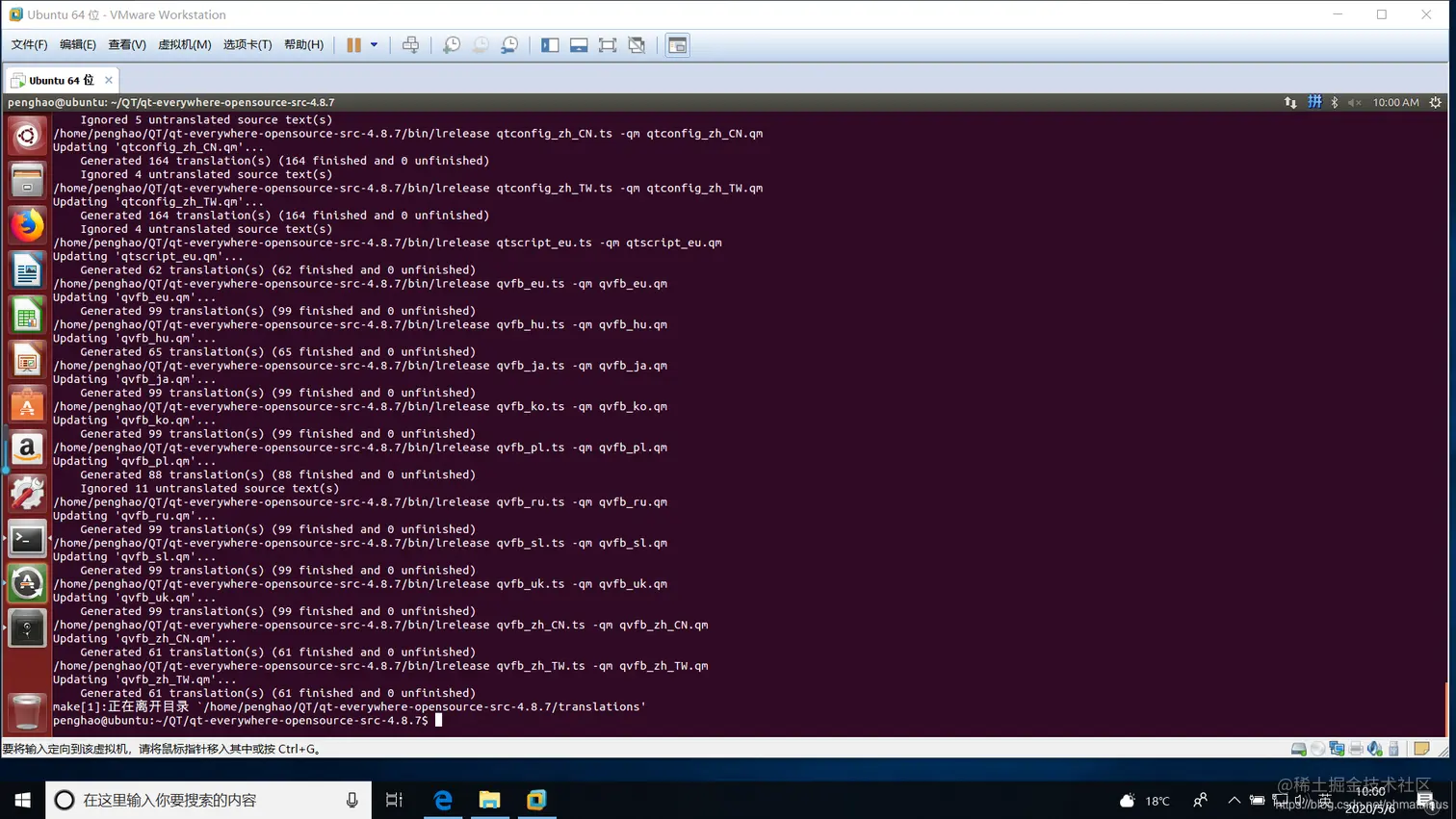
Task: Open the Files manager in the Ubuntu dock
Action: click(27, 181)
